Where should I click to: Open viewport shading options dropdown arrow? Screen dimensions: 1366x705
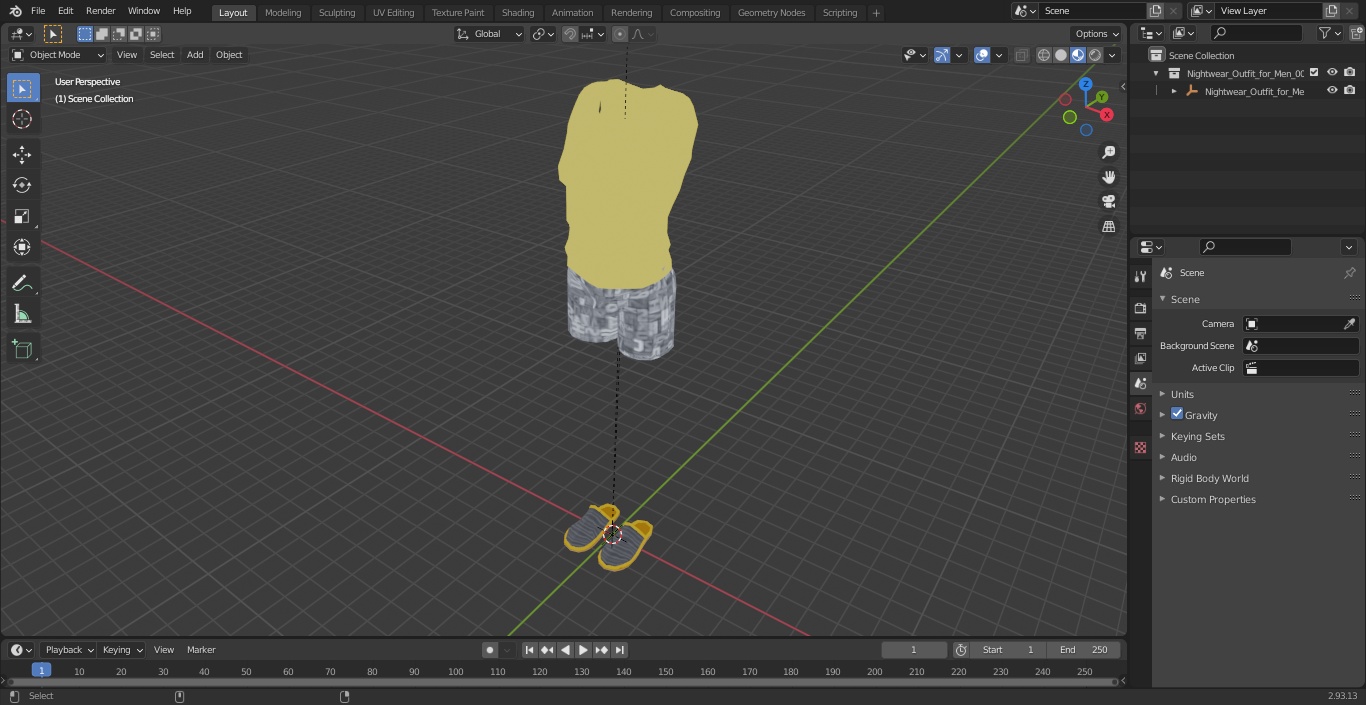(x=1111, y=55)
